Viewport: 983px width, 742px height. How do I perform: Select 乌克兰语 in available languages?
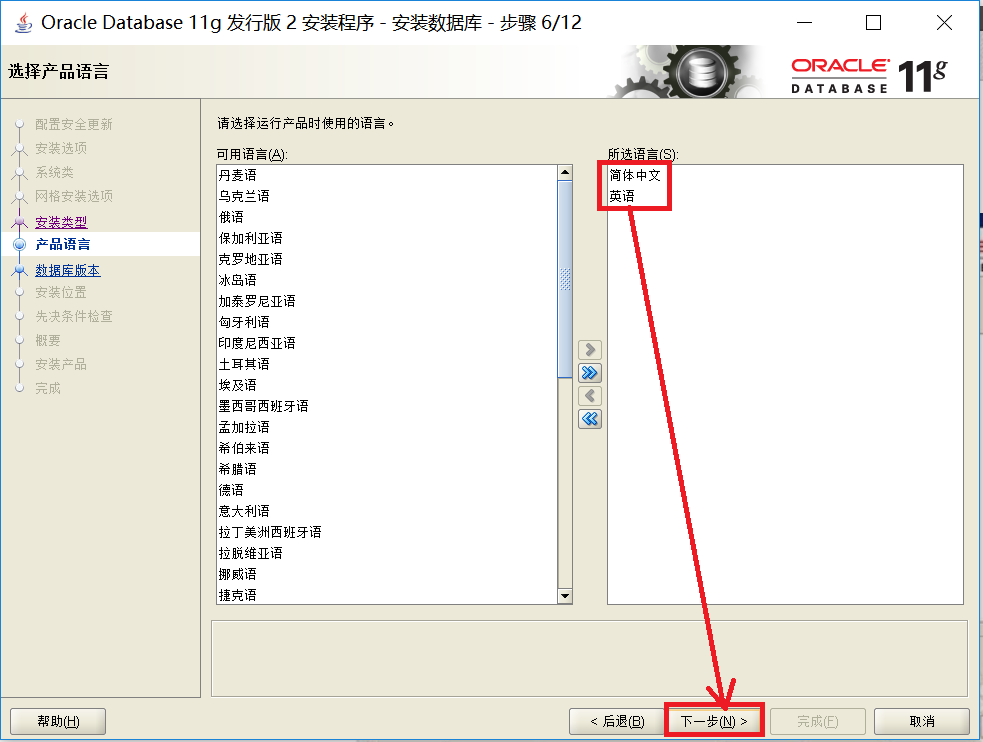coord(387,196)
